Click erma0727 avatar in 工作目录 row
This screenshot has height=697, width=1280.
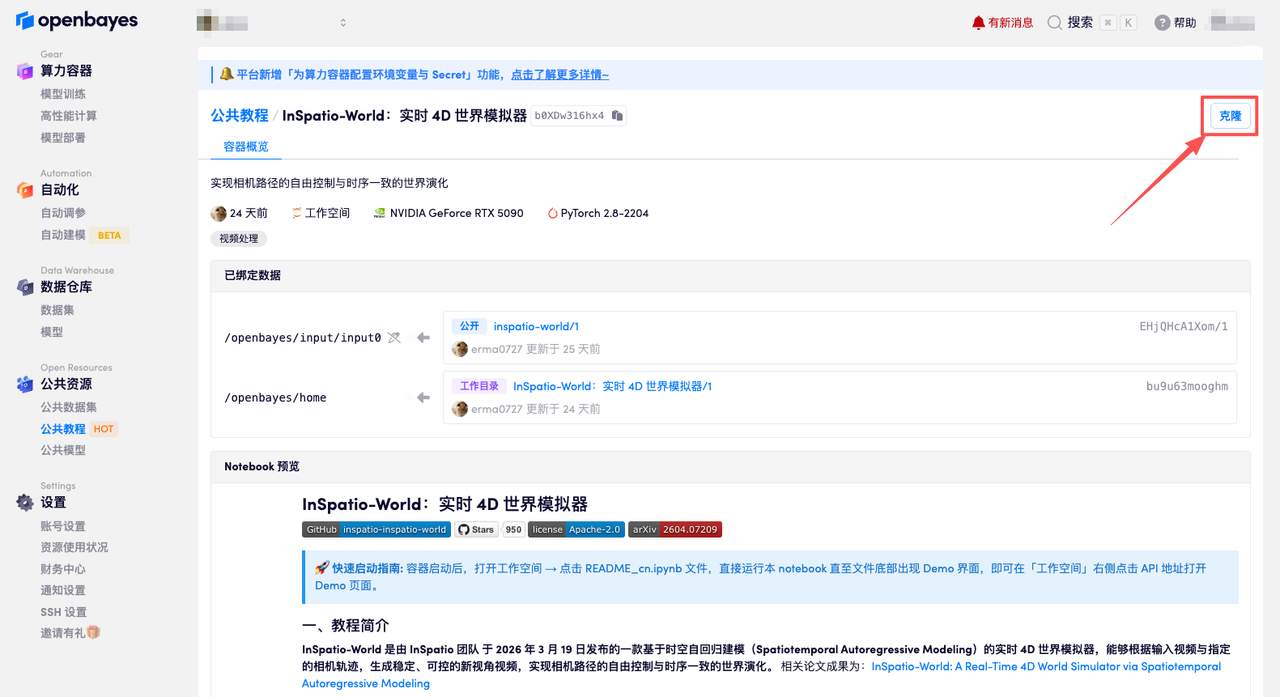(460, 409)
